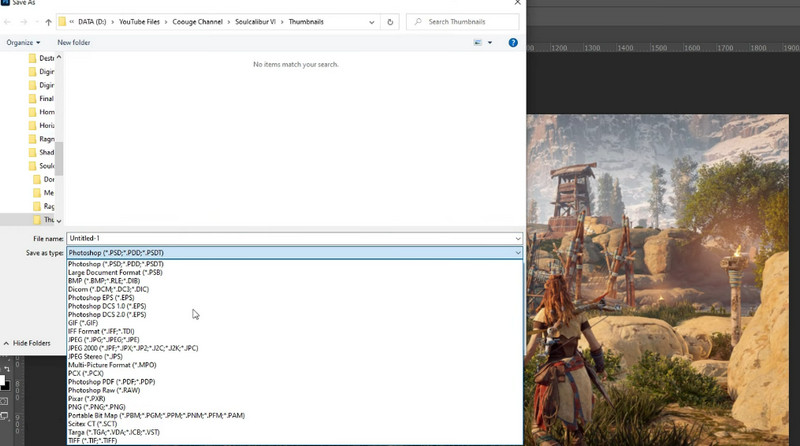Go to Coouge Channel in breadcrumb
The image size is (800, 446).
click(x=197, y=22)
